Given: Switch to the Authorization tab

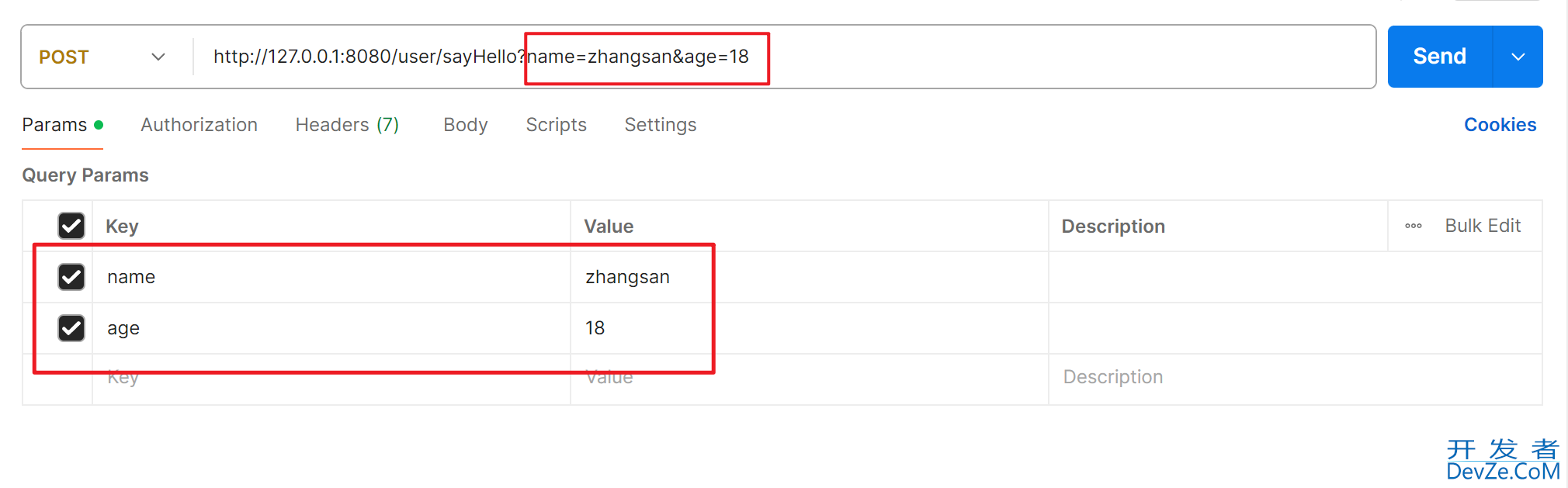Looking at the screenshot, I should click(199, 125).
